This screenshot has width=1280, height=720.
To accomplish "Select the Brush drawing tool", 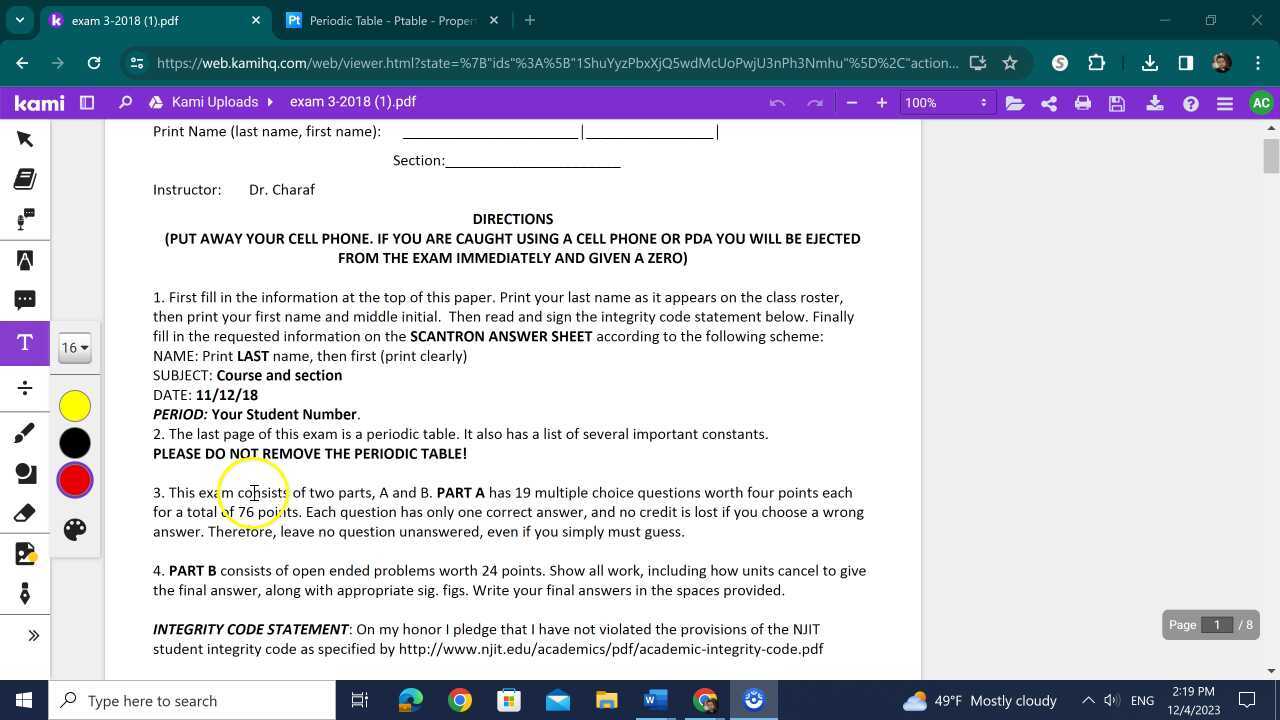I will click(25, 431).
